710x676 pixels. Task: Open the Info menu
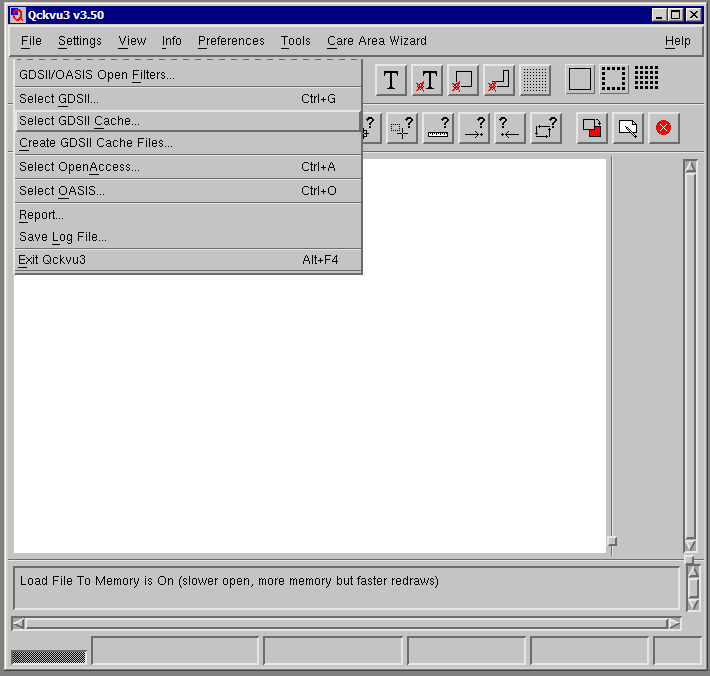click(172, 41)
